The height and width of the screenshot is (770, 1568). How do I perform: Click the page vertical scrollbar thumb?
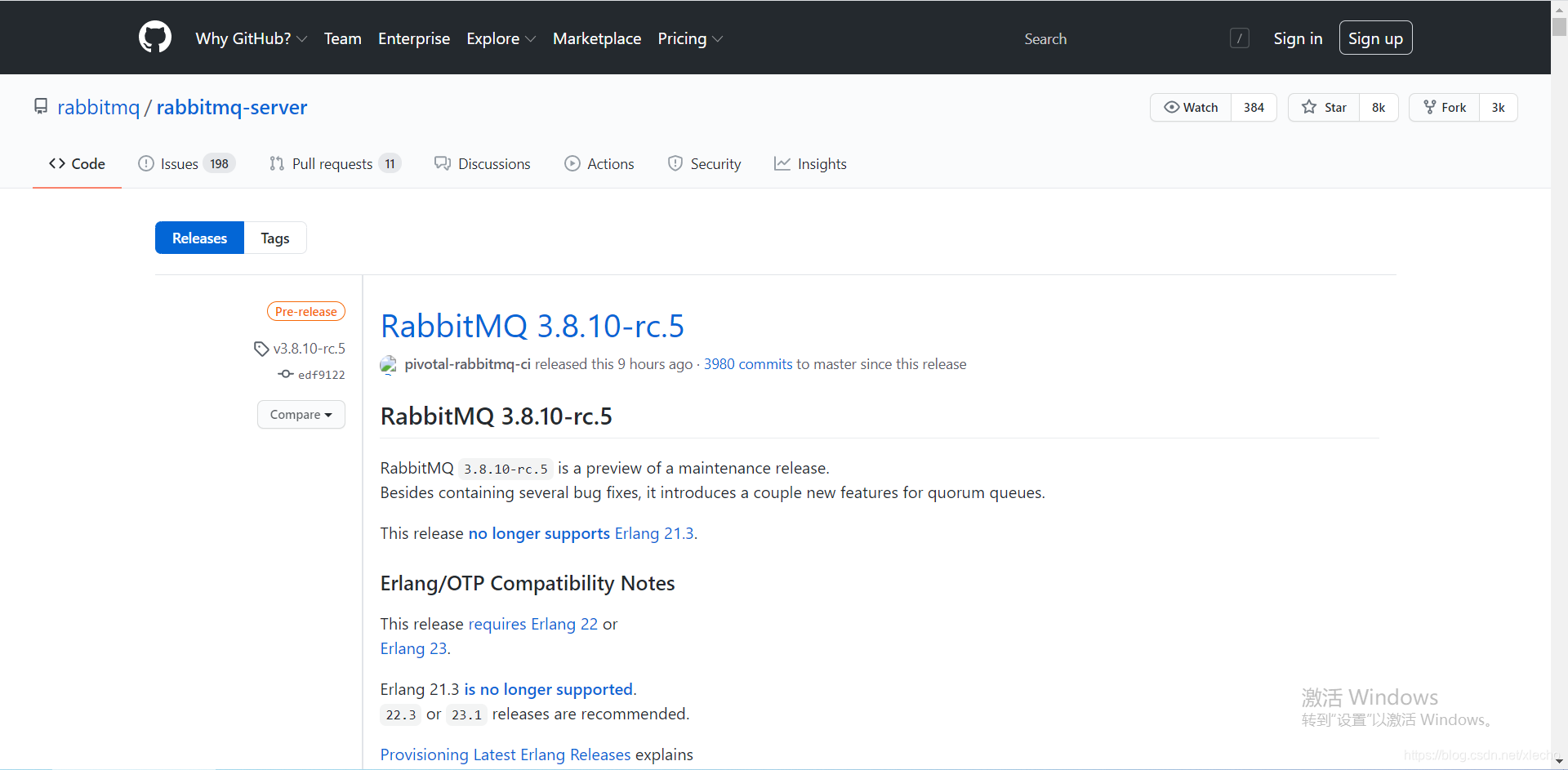(1559, 26)
